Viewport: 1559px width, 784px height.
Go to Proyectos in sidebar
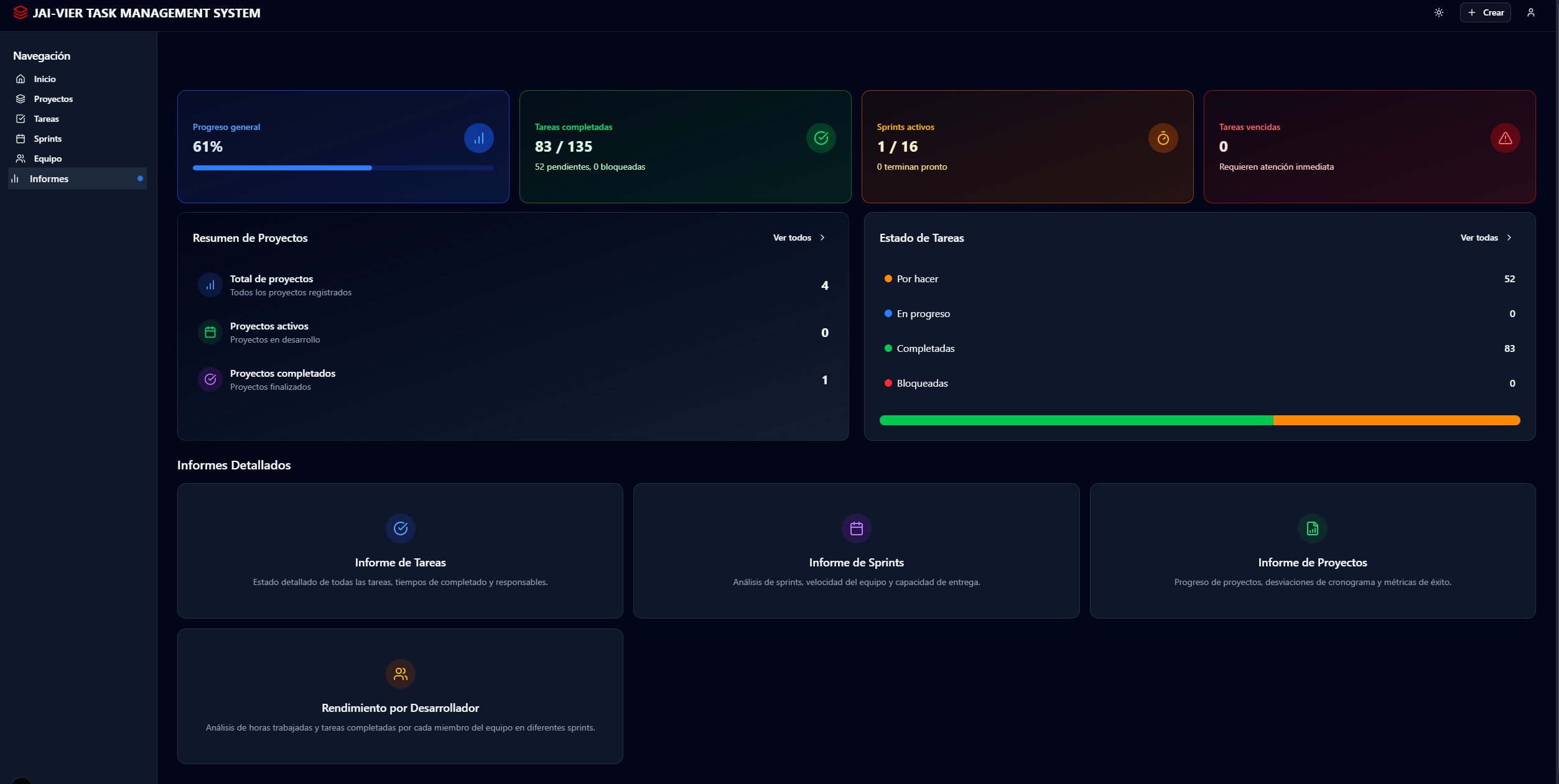pos(53,99)
